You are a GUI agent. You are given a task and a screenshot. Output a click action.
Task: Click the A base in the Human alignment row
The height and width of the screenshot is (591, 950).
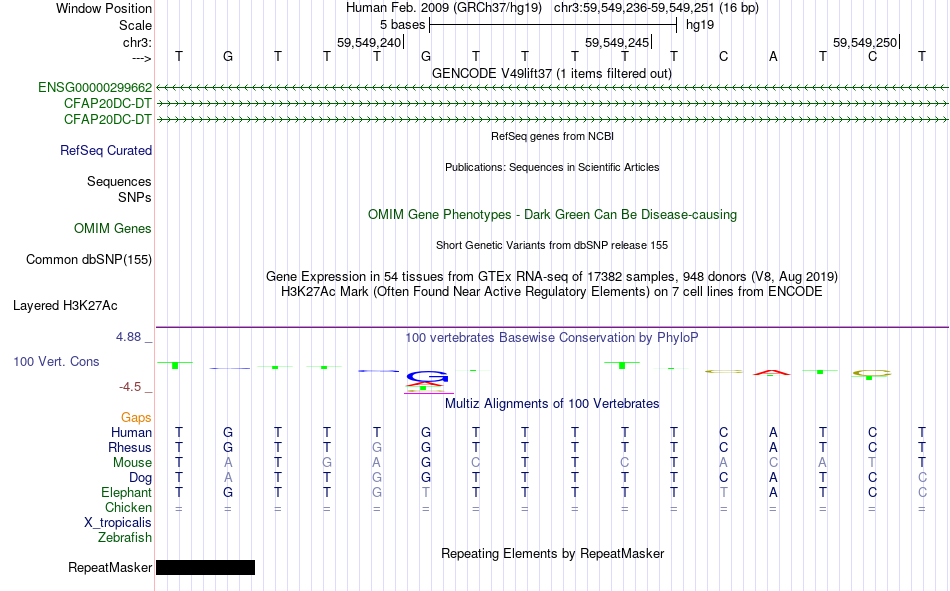coord(773,432)
